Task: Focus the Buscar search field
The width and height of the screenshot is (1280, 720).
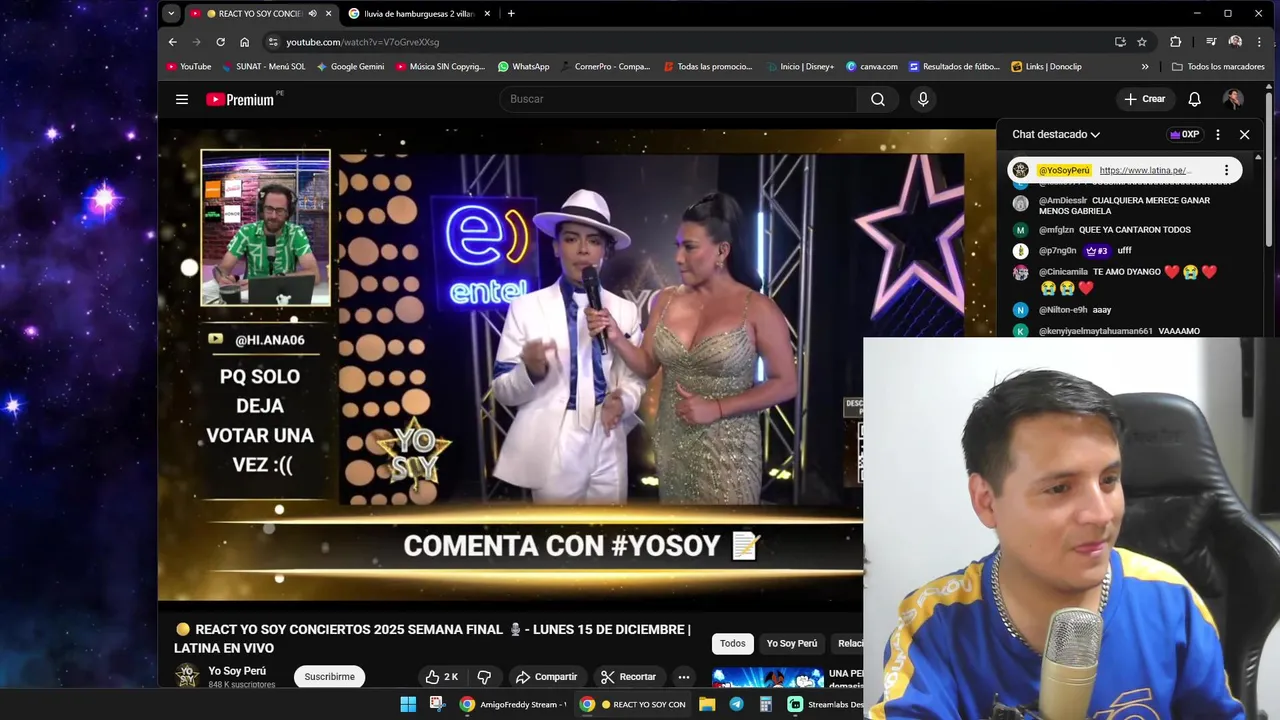Action: [x=678, y=99]
